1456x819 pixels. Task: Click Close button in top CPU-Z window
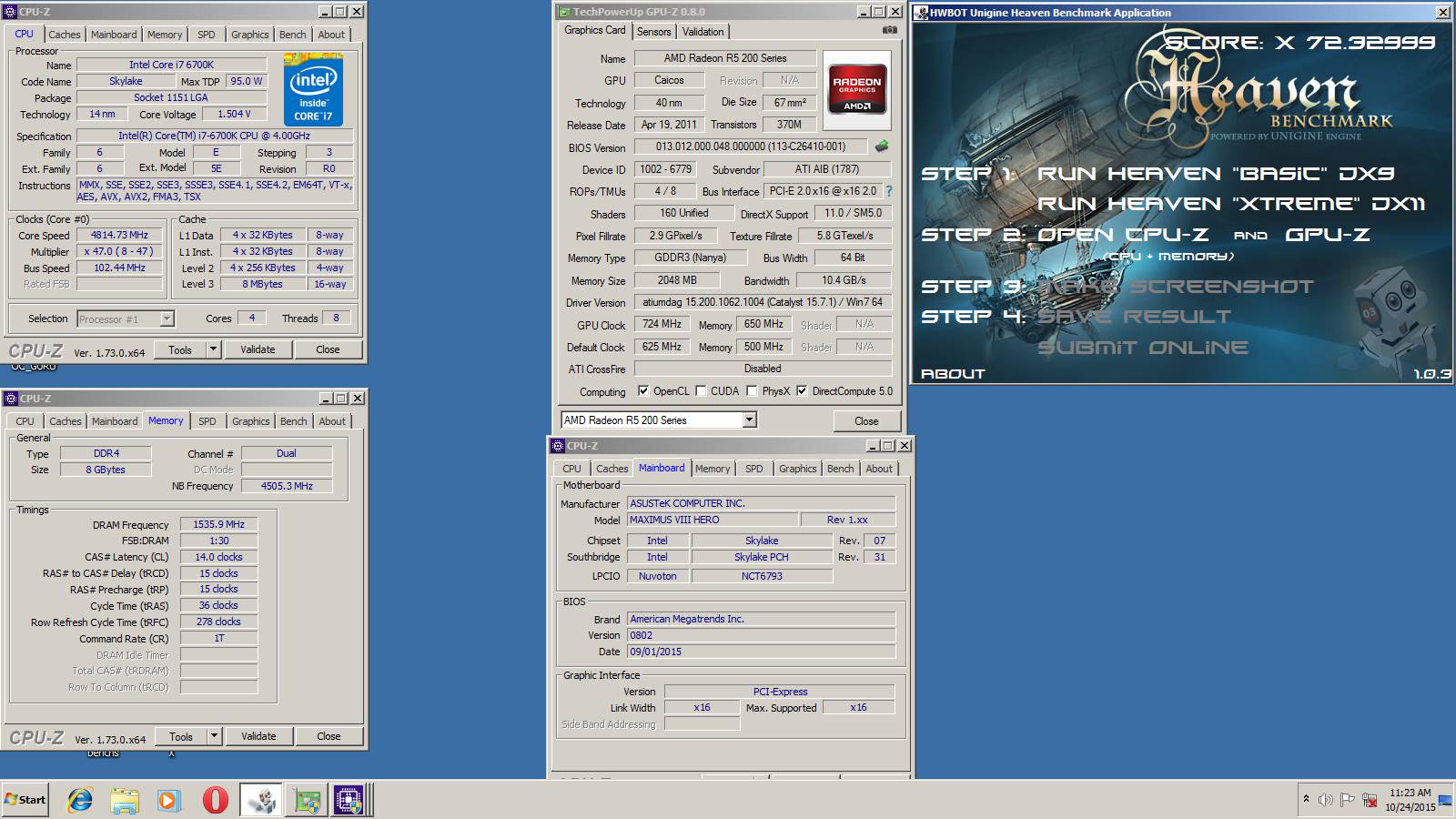[328, 349]
